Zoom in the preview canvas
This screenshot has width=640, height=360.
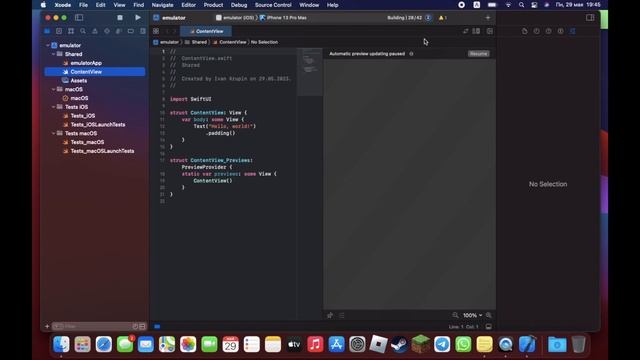(x=489, y=315)
